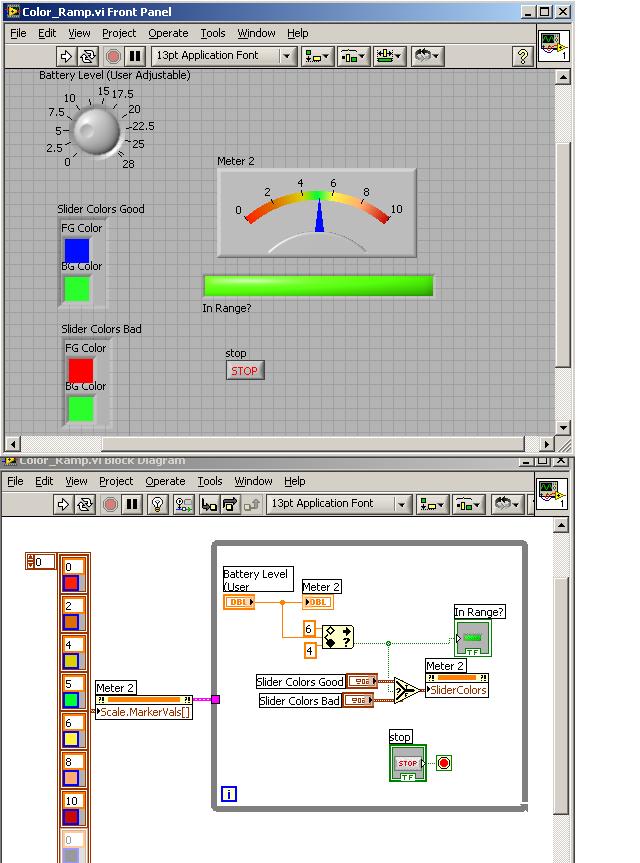Click the stop terminal in while loop

point(407,763)
